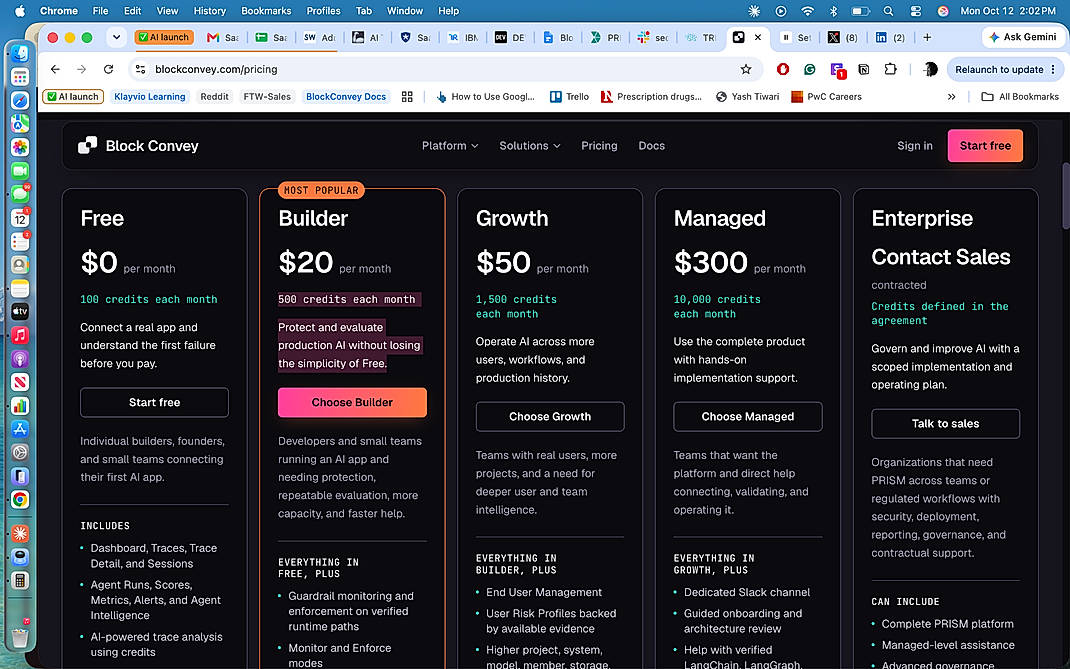Click the Choose Growth button
Viewport: 1070px width, 669px height.
pos(550,416)
